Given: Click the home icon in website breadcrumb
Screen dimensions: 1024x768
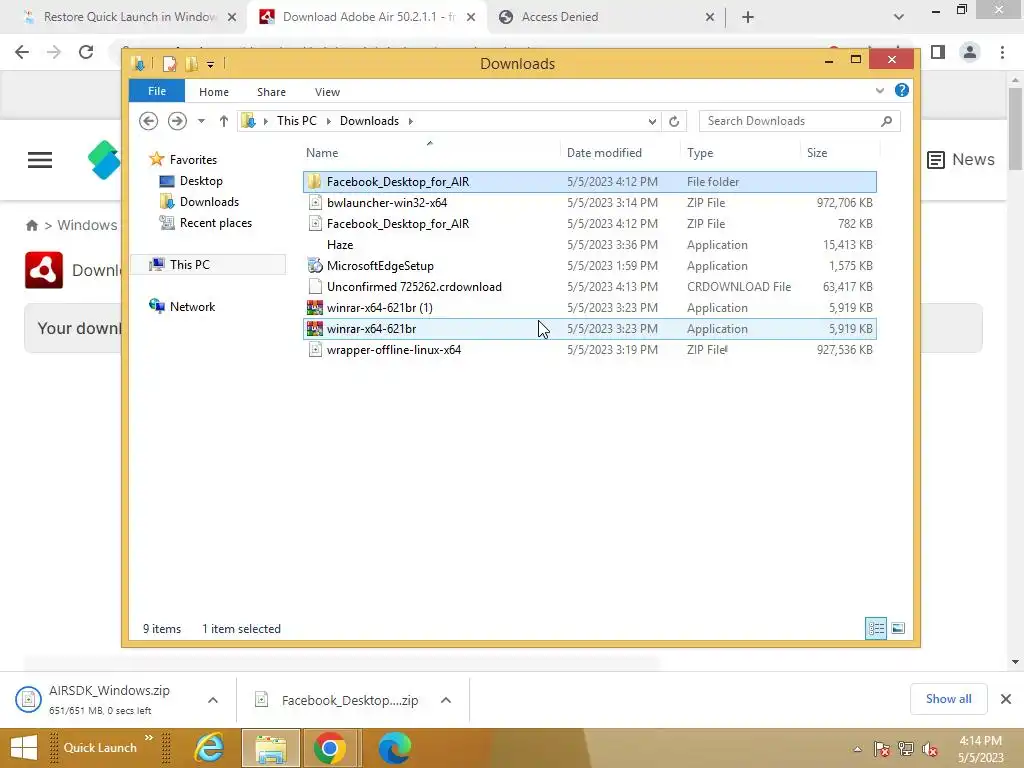Looking at the screenshot, I should [x=31, y=225].
